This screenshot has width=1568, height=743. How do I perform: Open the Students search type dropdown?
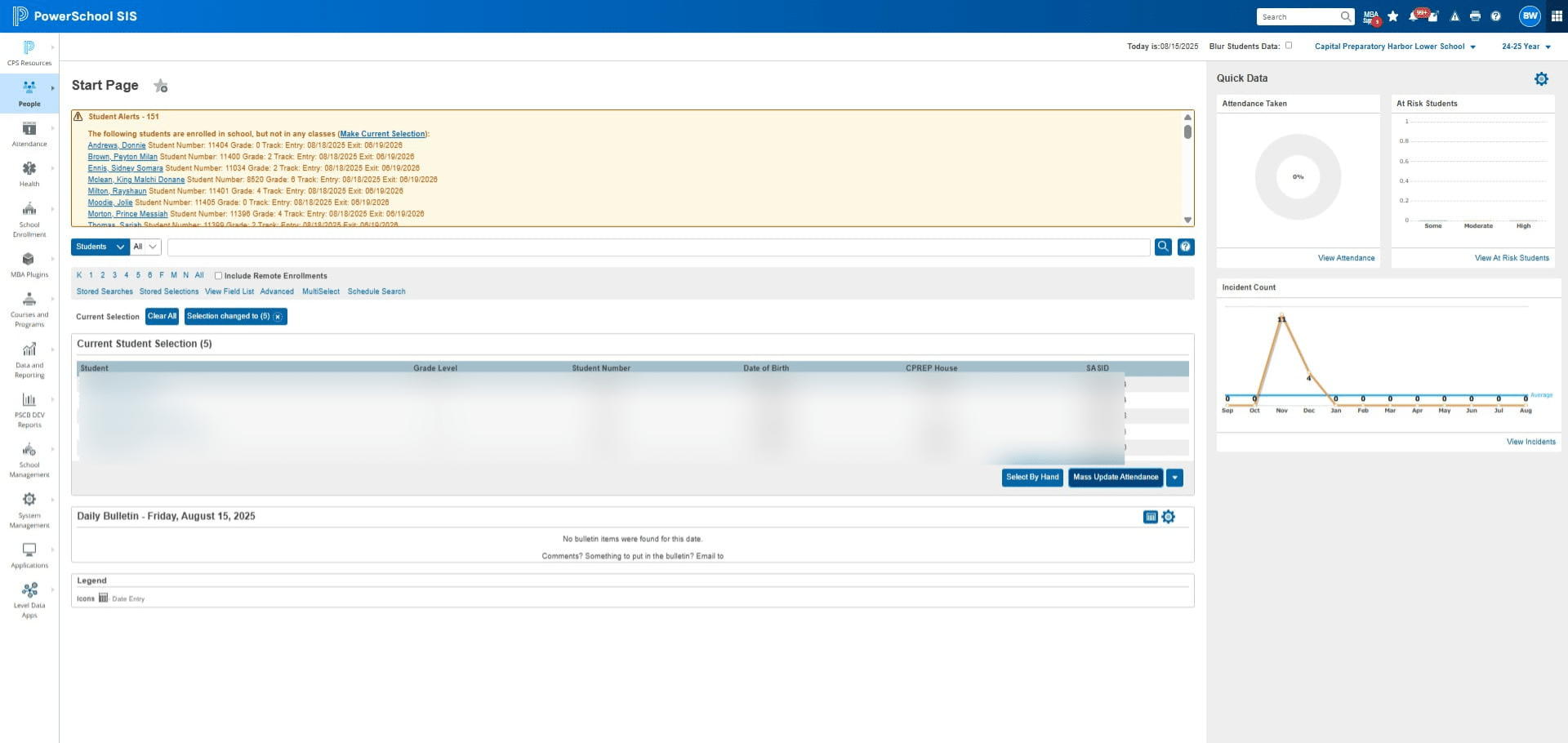100,247
